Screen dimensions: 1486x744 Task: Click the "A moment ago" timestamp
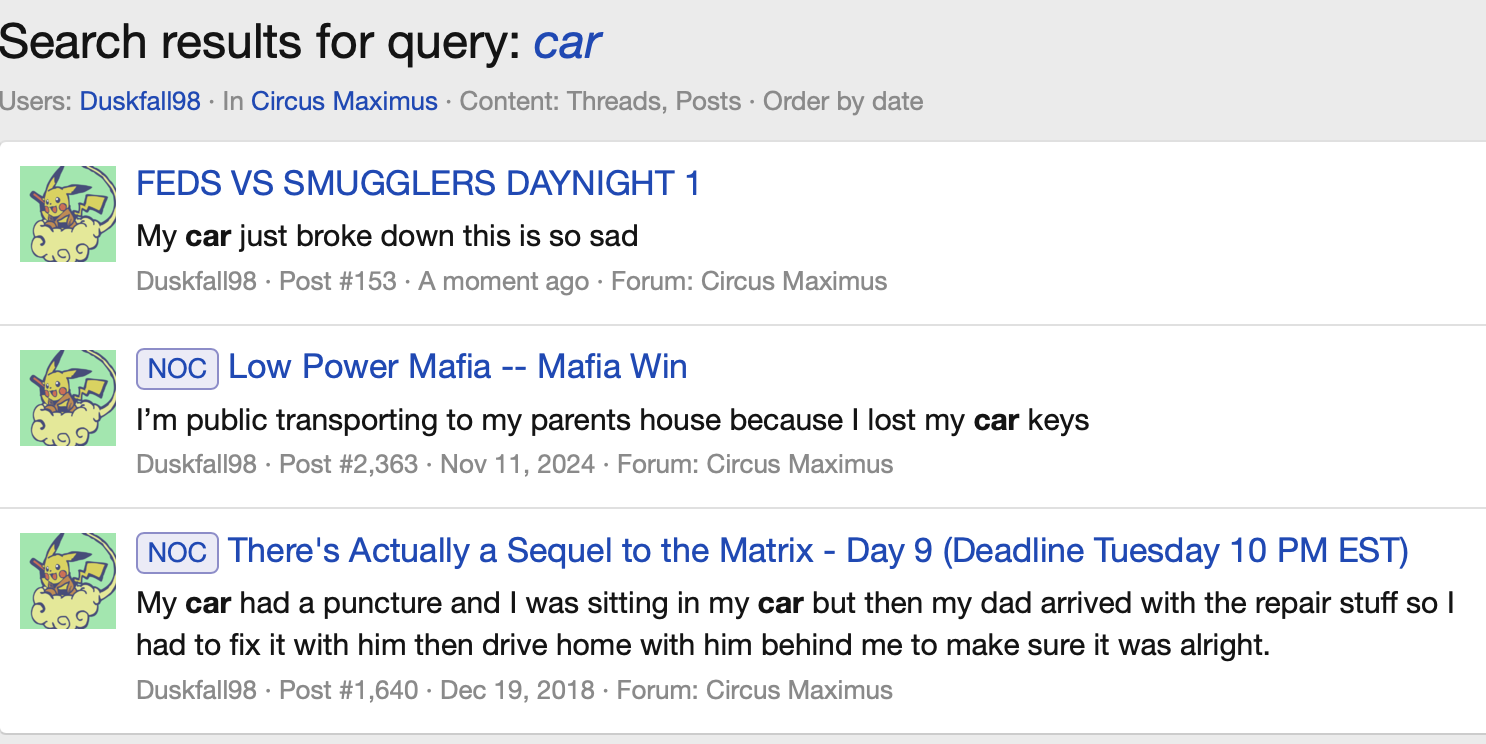click(x=503, y=281)
